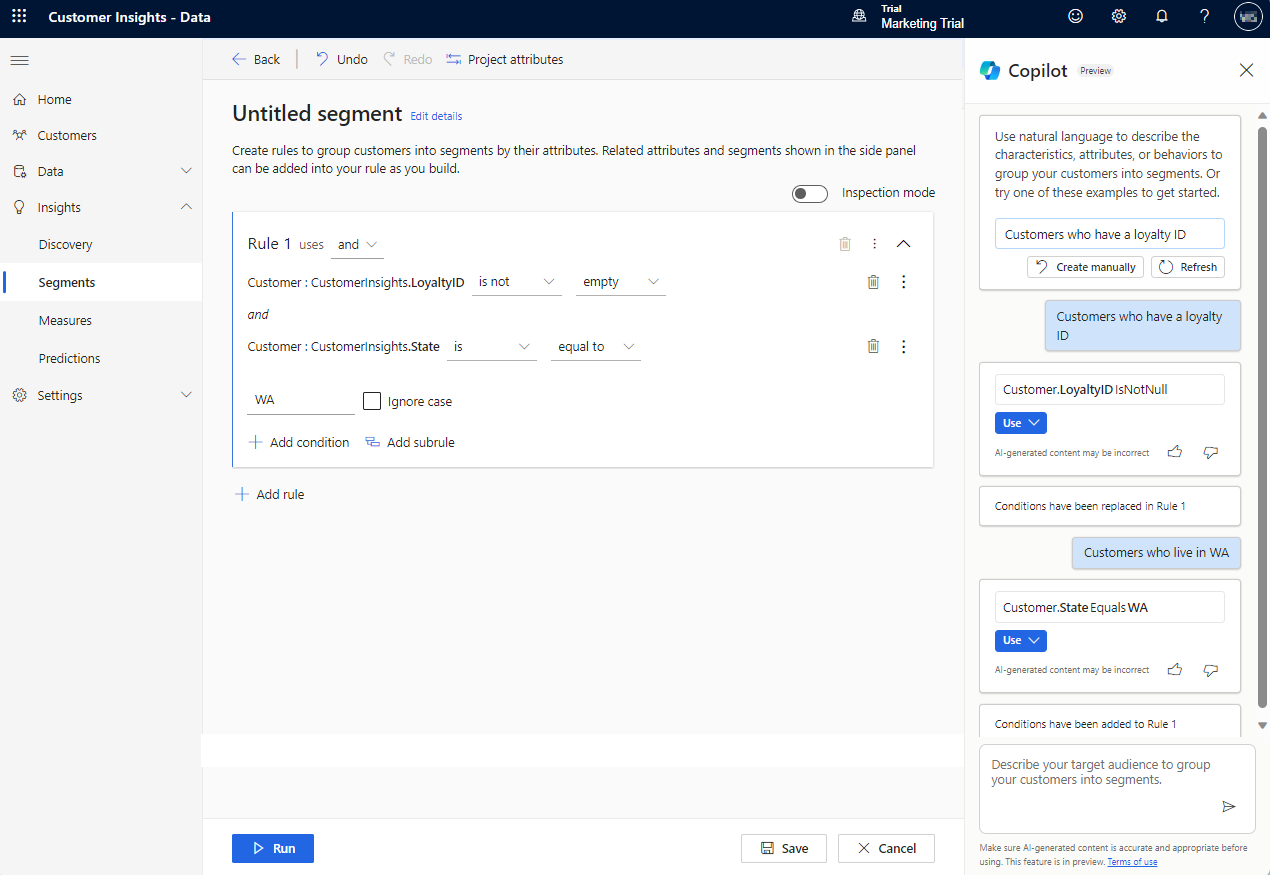Click the Help question mark icon
The image size is (1270, 875).
coord(1204,16)
